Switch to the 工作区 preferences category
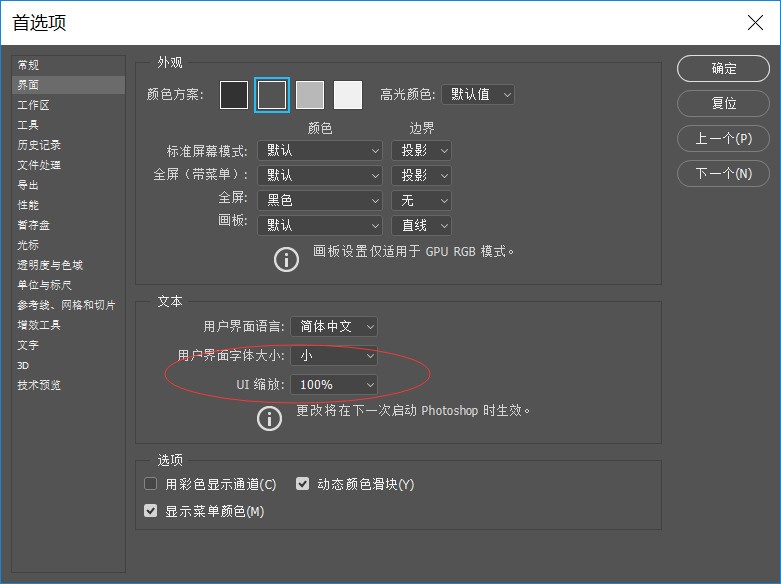This screenshot has height=584, width=781. pos(33,105)
